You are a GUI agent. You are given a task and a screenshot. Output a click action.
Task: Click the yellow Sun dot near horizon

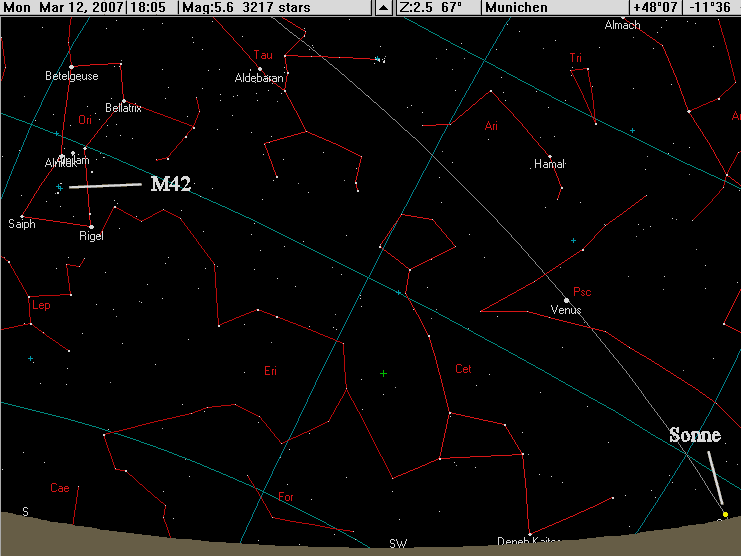coord(725,514)
